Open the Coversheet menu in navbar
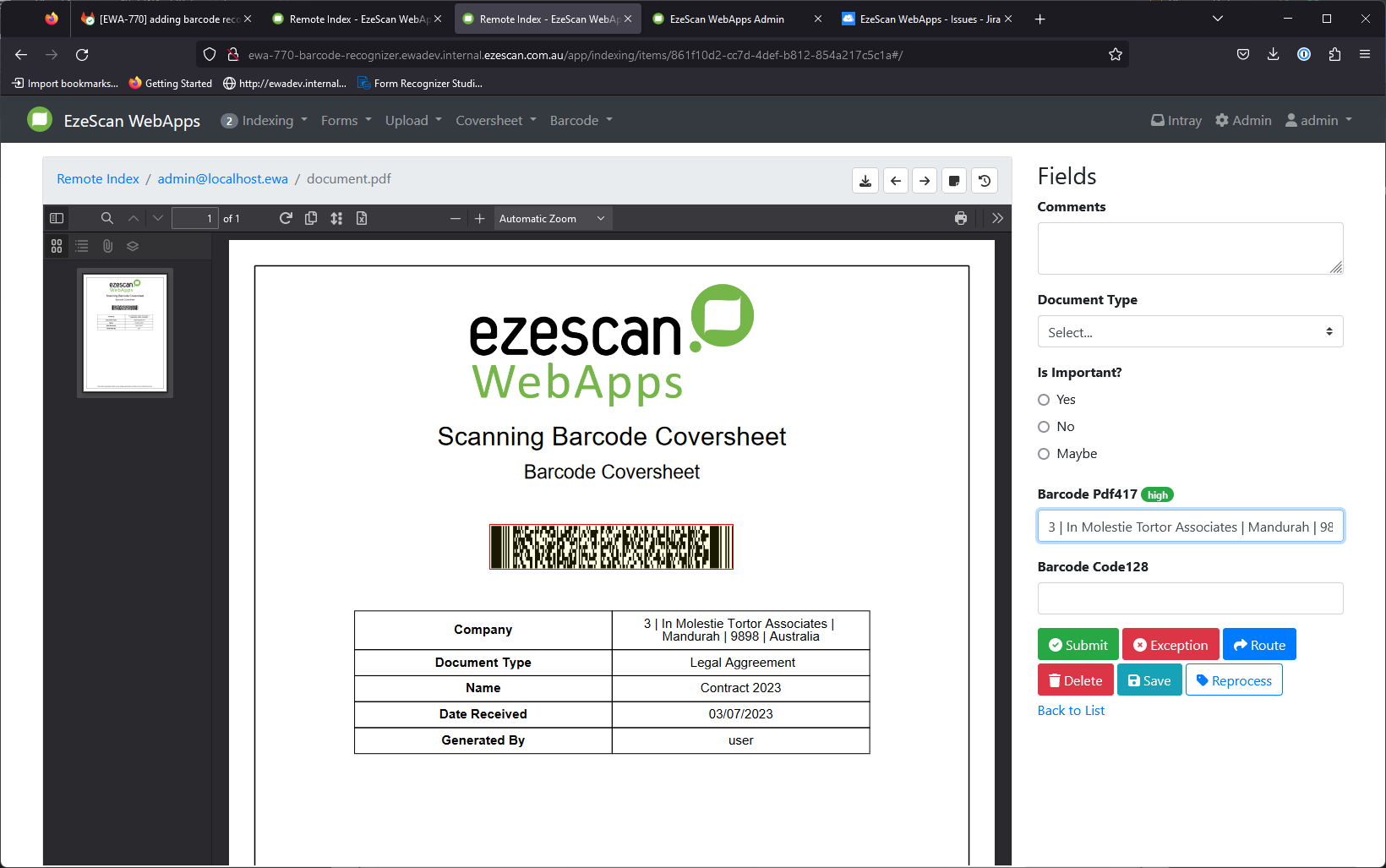Image resolution: width=1386 pixels, height=868 pixels. [496, 120]
